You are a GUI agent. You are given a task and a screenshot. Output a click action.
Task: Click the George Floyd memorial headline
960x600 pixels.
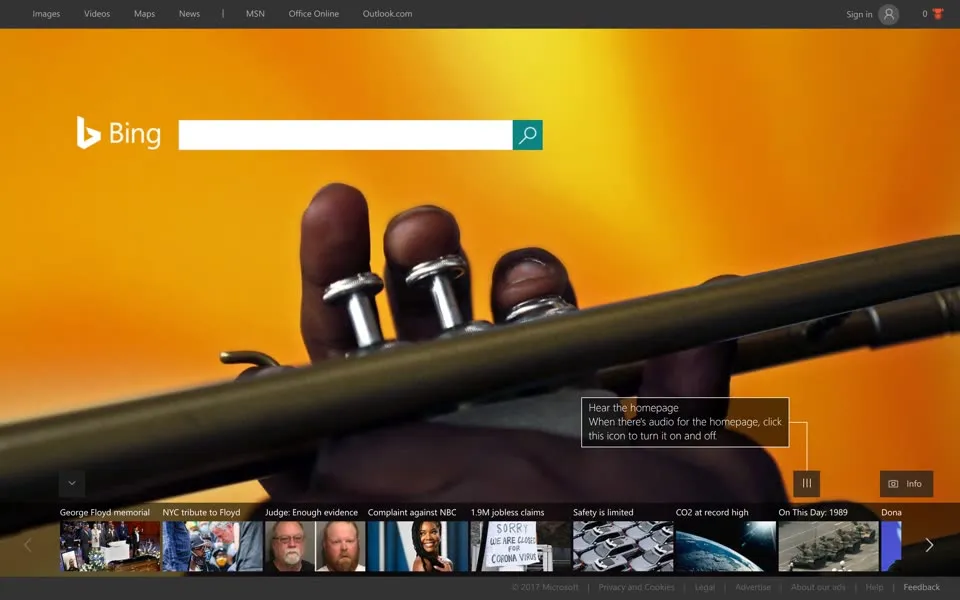[105, 512]
